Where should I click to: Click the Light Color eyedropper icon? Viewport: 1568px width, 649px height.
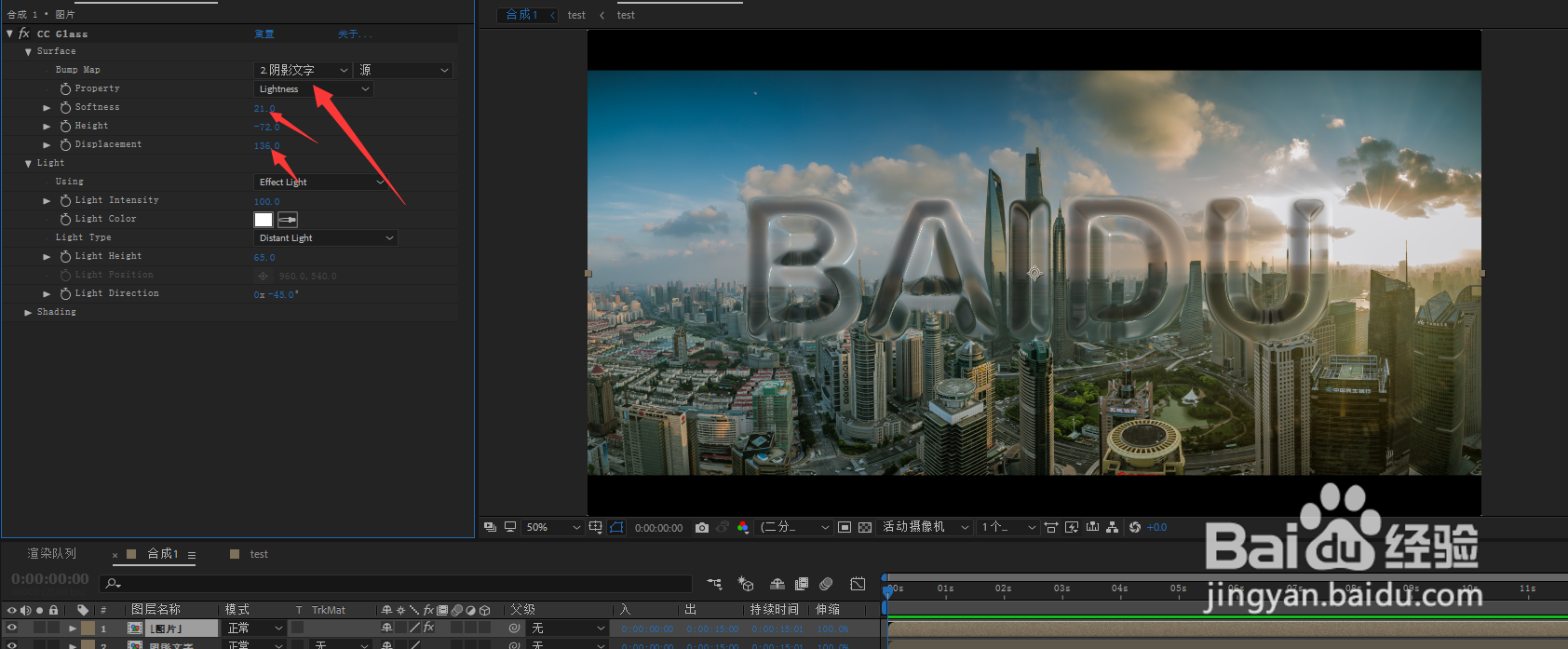point(288,220)
